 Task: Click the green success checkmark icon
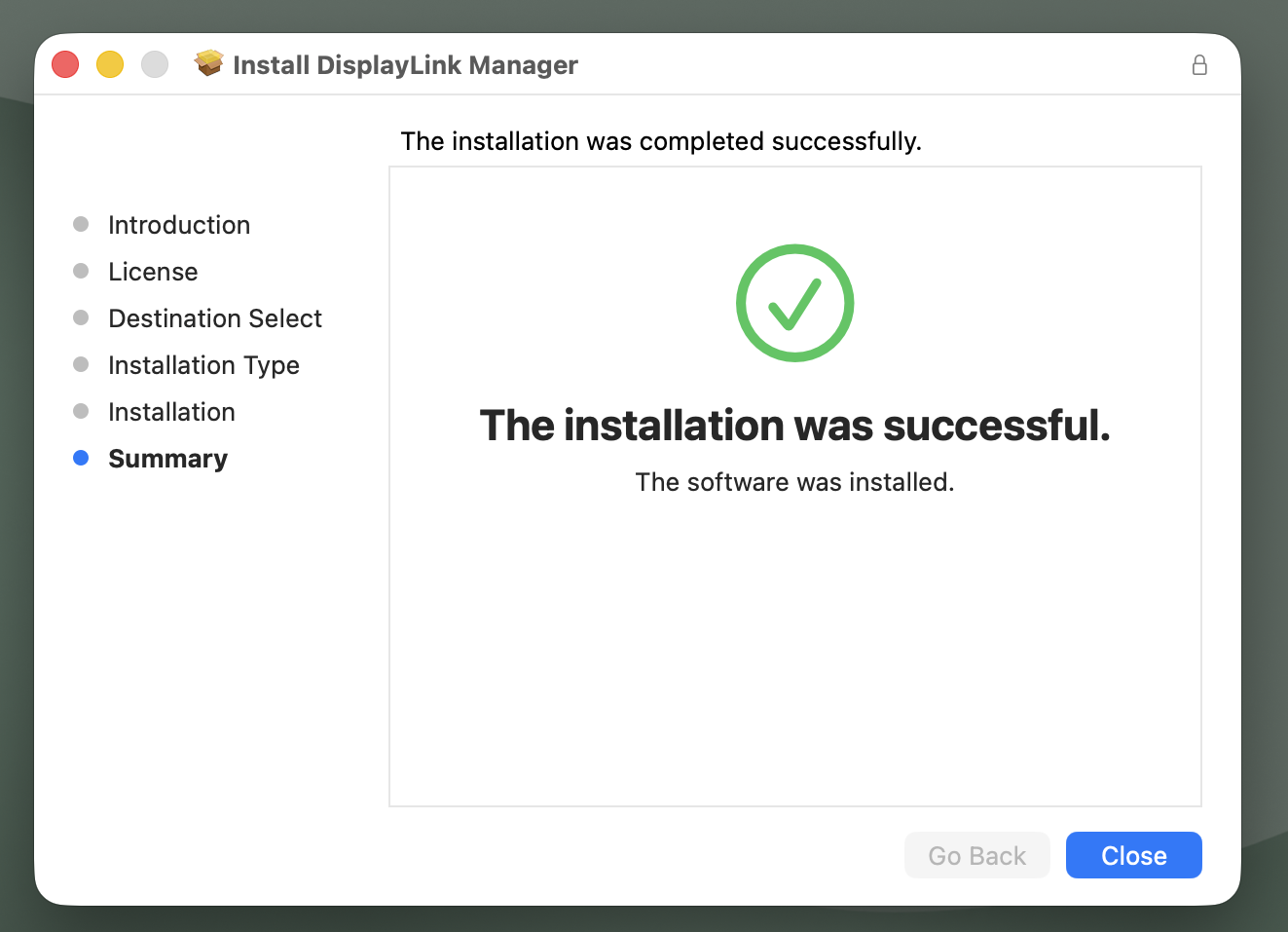[795, 303]
